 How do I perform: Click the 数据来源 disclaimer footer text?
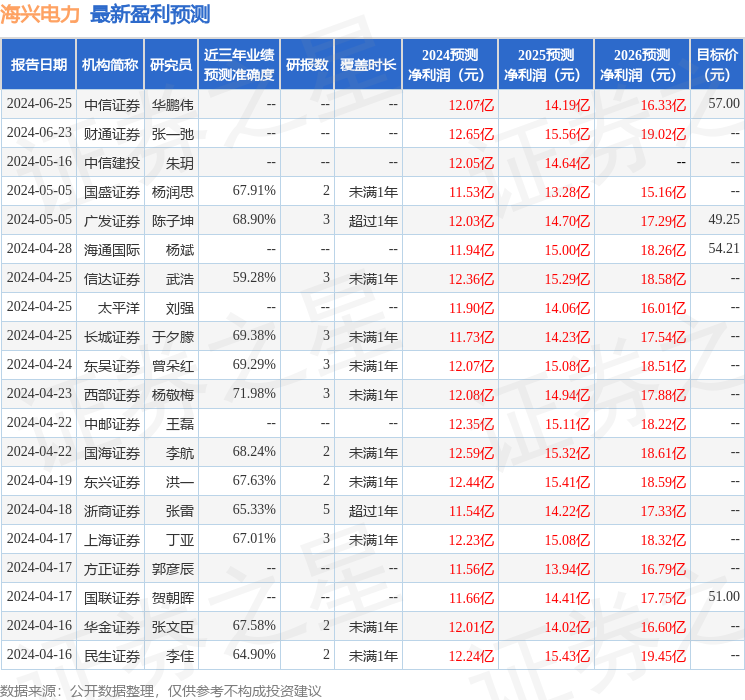tap(161, 690)
